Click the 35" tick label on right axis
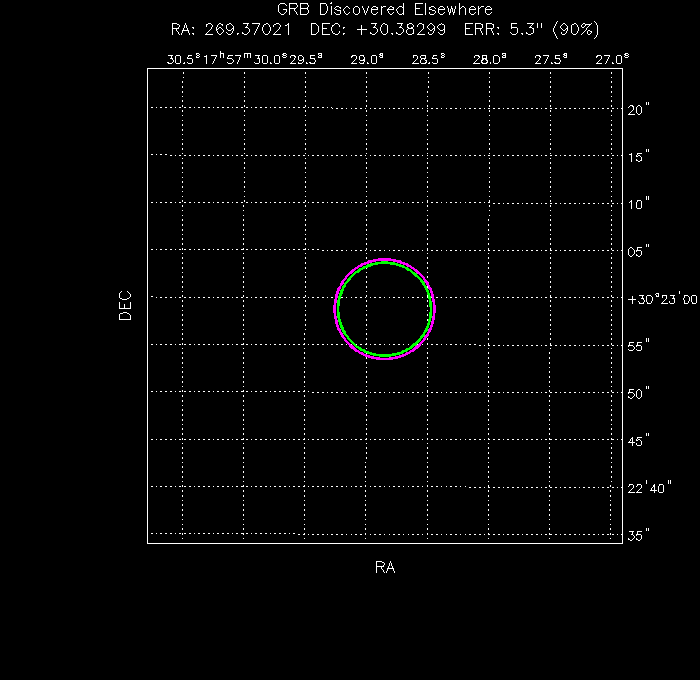This screenshot has width=700, height=680. (639, 536)
